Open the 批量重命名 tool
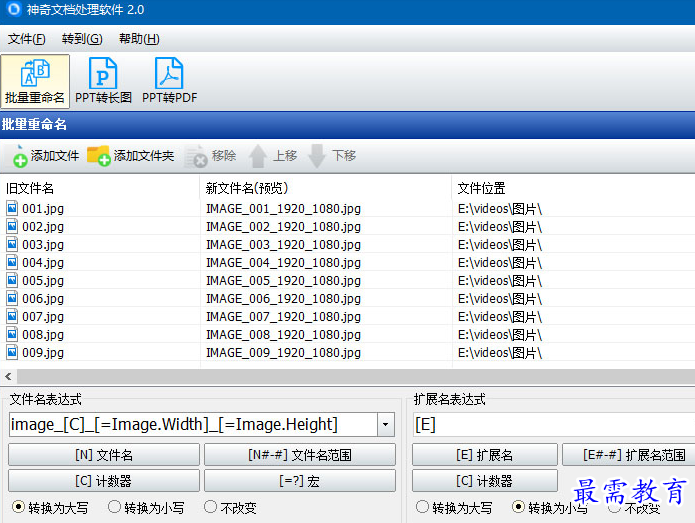The image size is (695, 523). (35, 82)
